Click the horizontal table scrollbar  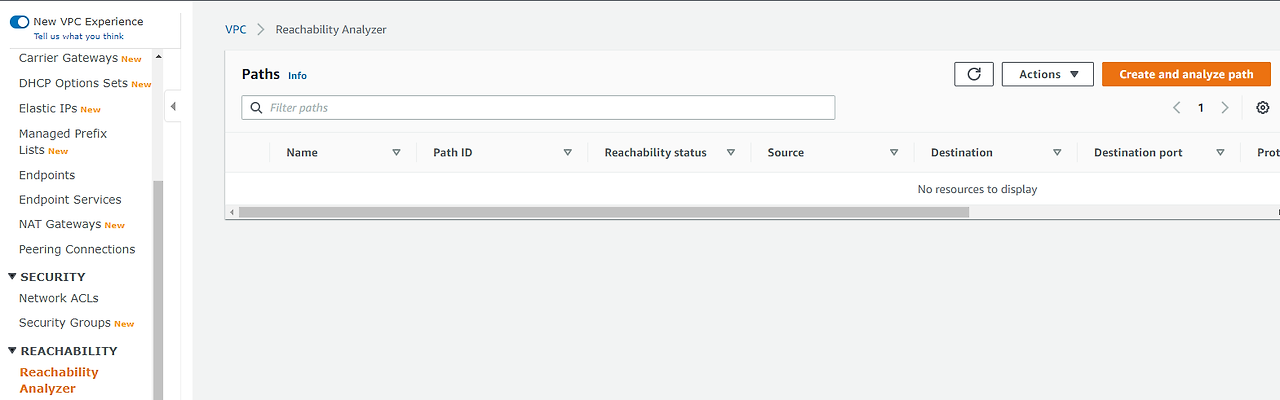tap(604, 212)
